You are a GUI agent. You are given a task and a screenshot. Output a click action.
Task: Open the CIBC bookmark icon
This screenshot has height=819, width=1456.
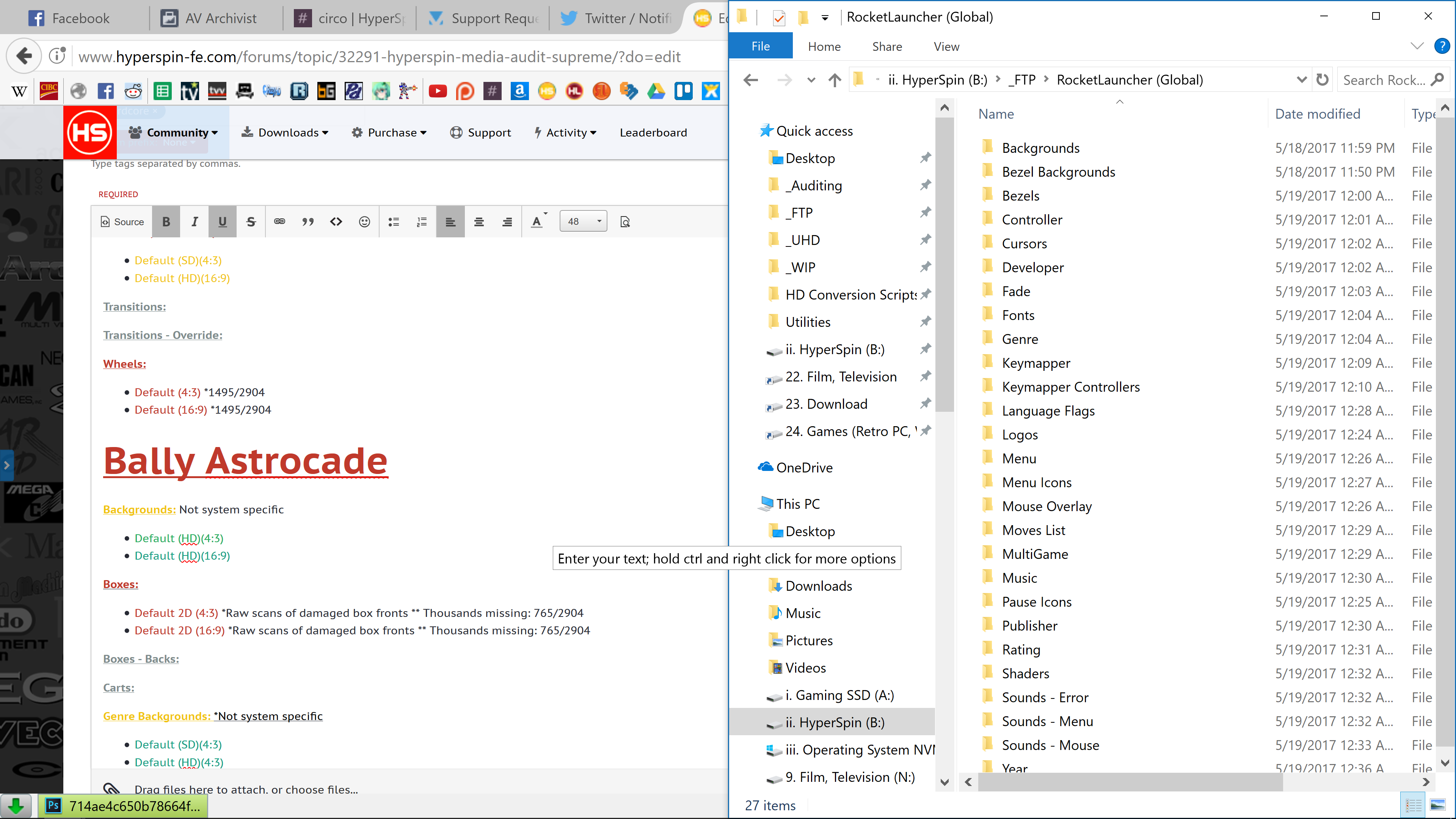pyautogui.click(x=49, y=91)
